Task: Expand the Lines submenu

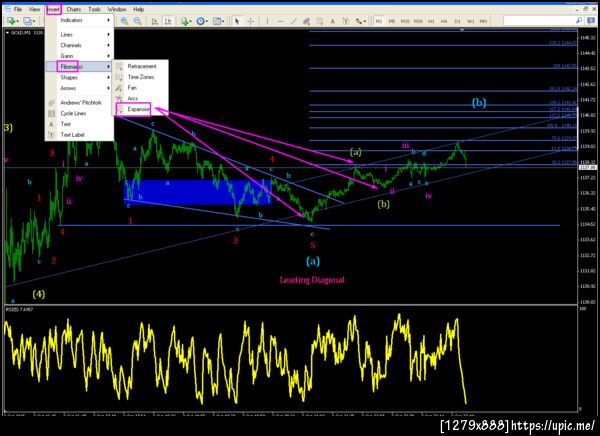Action: [80, 34]
